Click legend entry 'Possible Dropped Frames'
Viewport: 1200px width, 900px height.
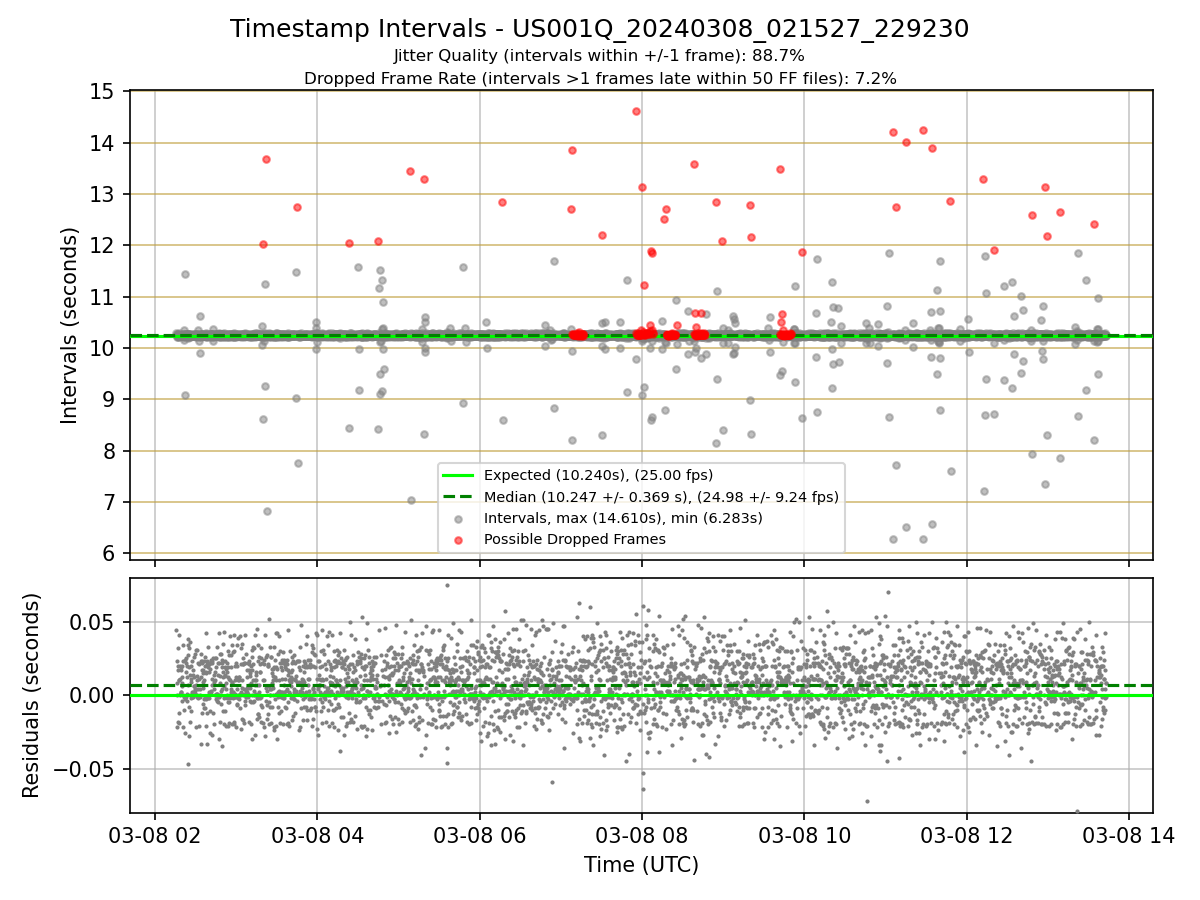[574, 539]
